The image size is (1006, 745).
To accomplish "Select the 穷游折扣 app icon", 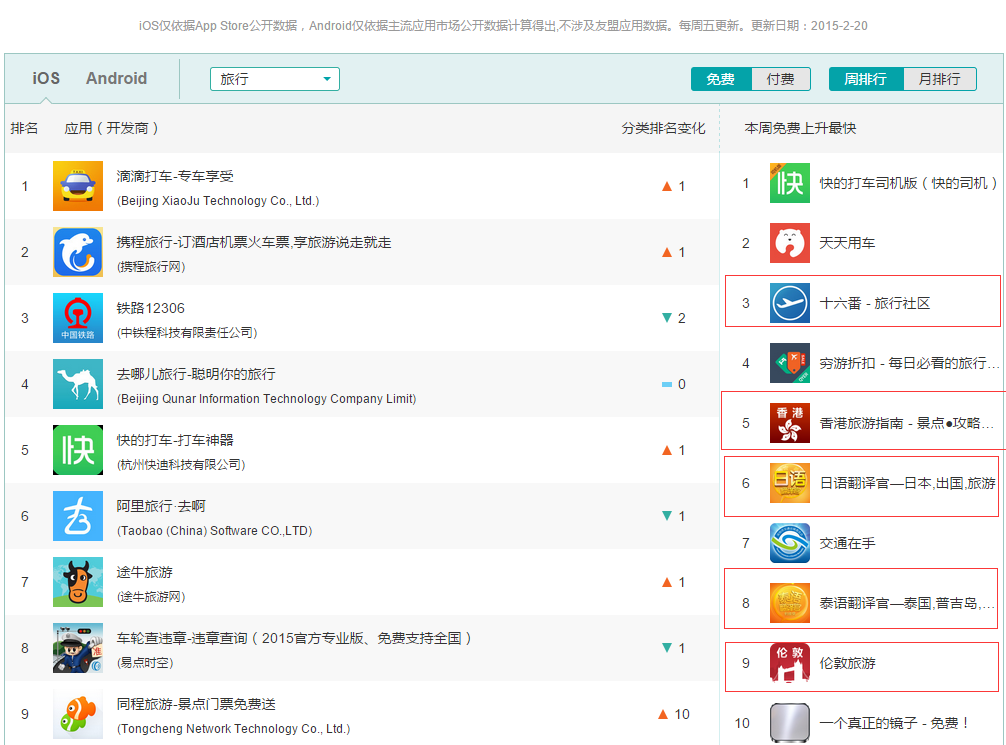I will [x=790, y=363].
